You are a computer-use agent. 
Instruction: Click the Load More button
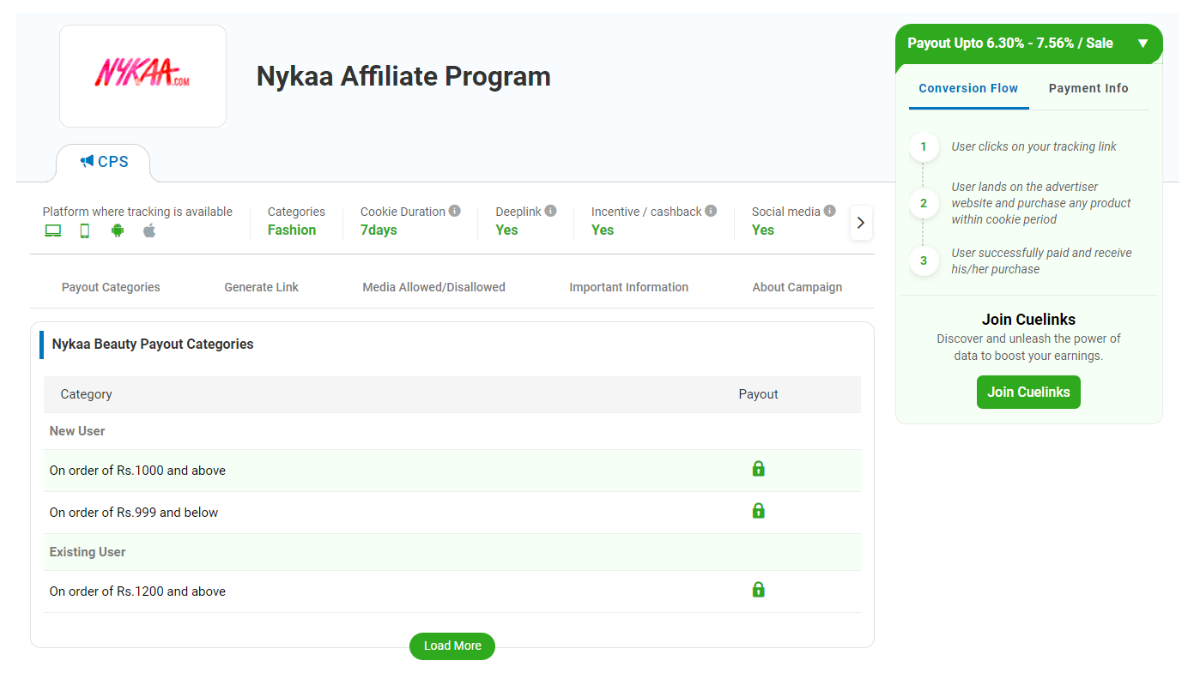coord(452,646)
